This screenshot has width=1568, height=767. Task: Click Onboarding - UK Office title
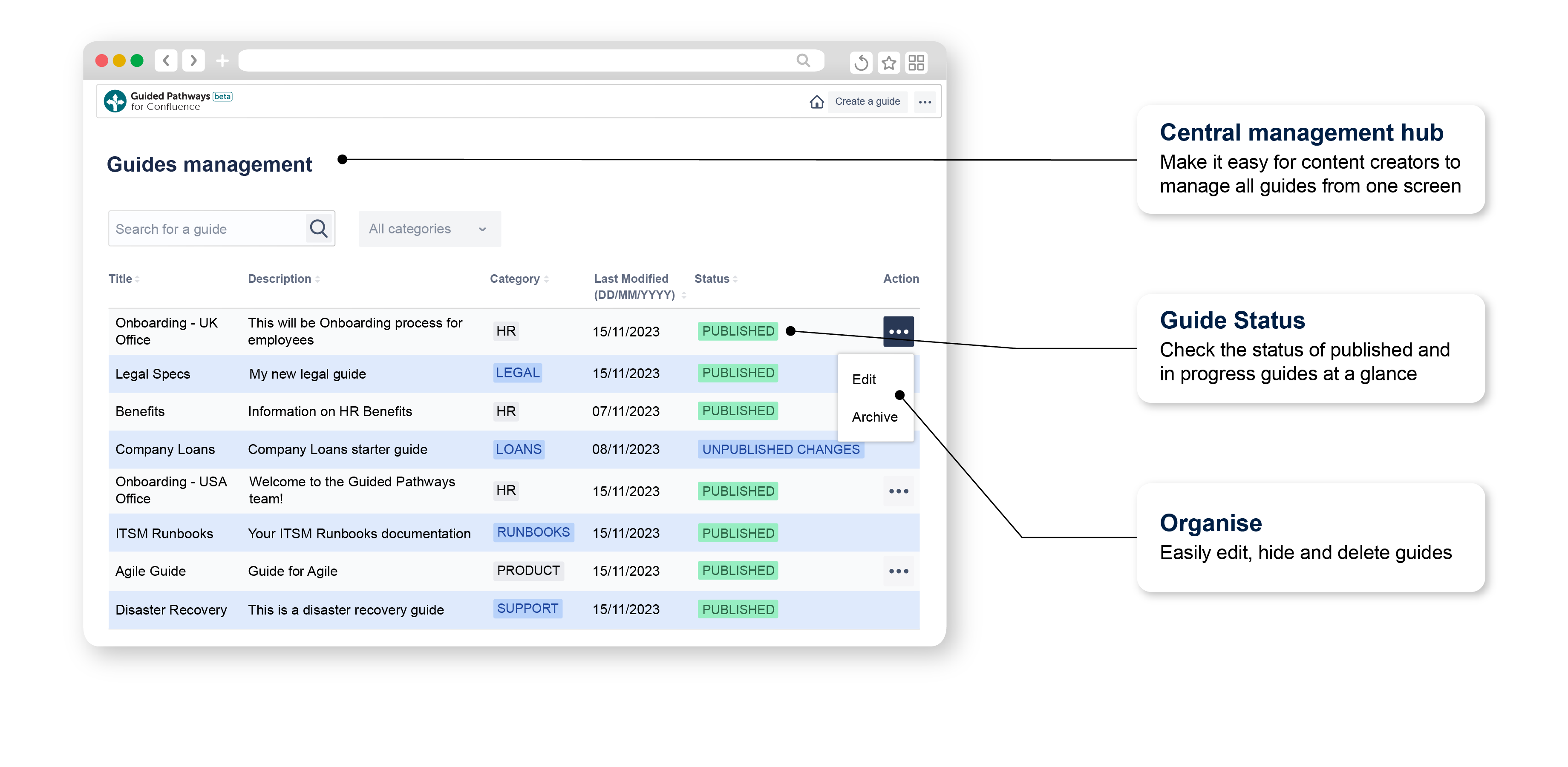coord(166,331)
